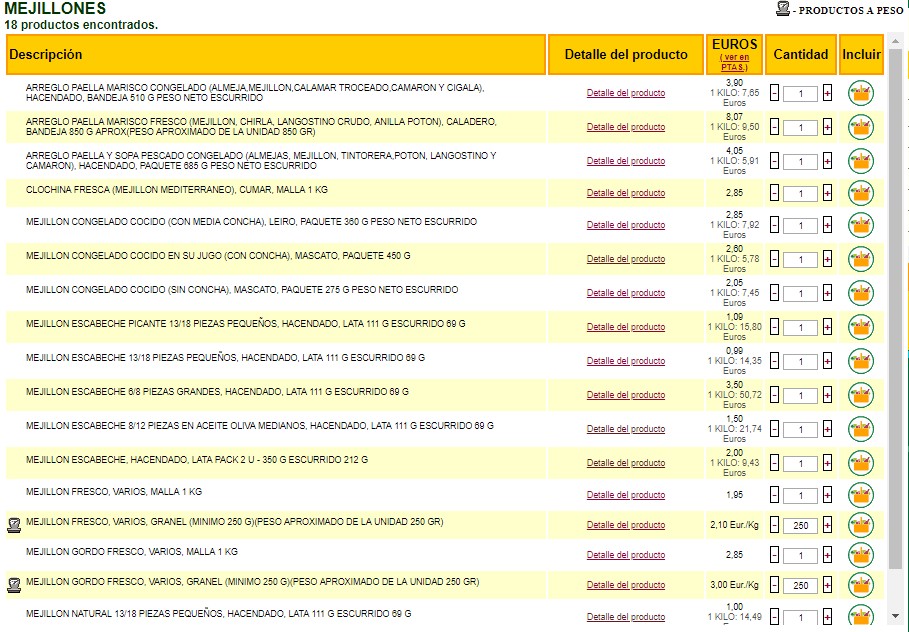The width and height of the screenshot is (909, 632).
Task: View product detail for Mejillon Escabeche 8/12 Piezas
Action: point(625,429)
